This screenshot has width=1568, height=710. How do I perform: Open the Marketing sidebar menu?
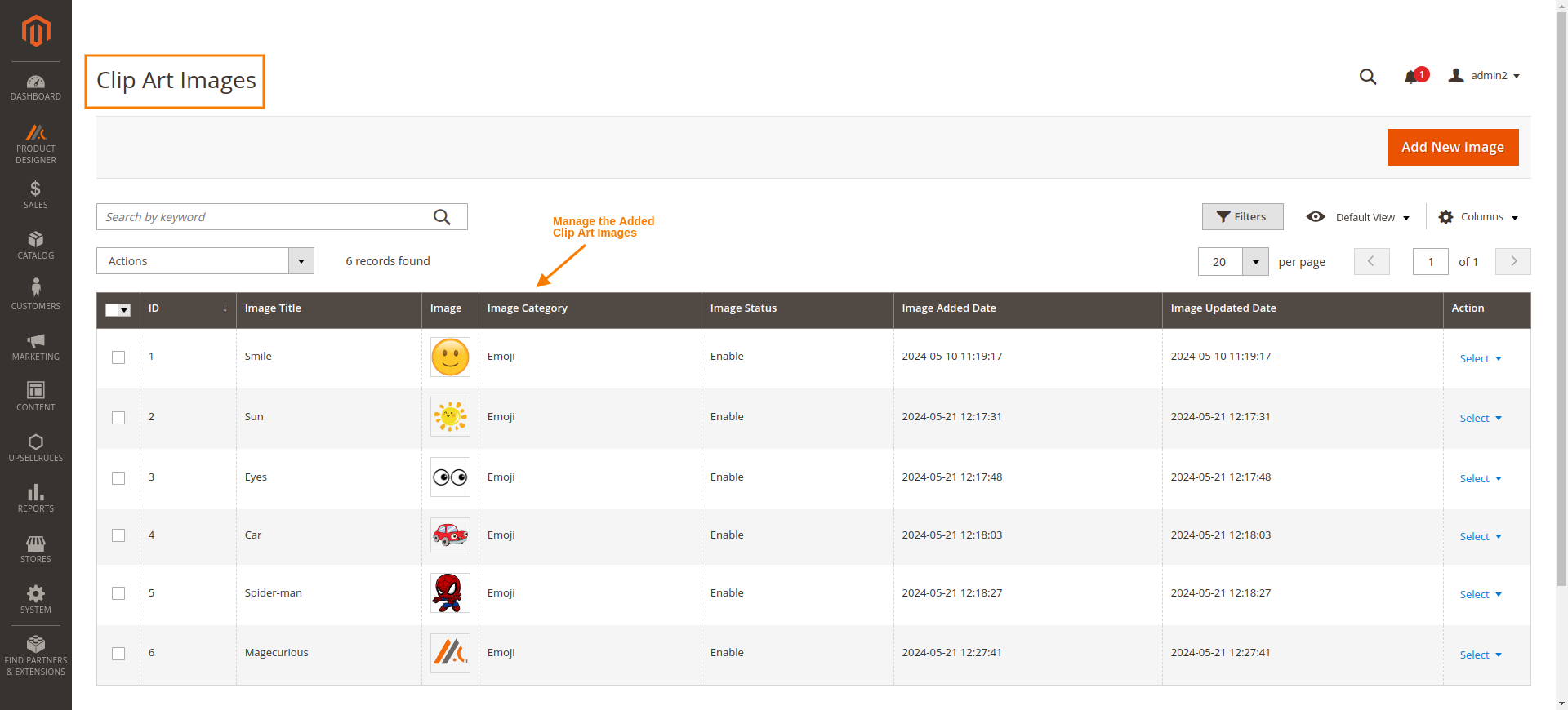tap(36, 347)
